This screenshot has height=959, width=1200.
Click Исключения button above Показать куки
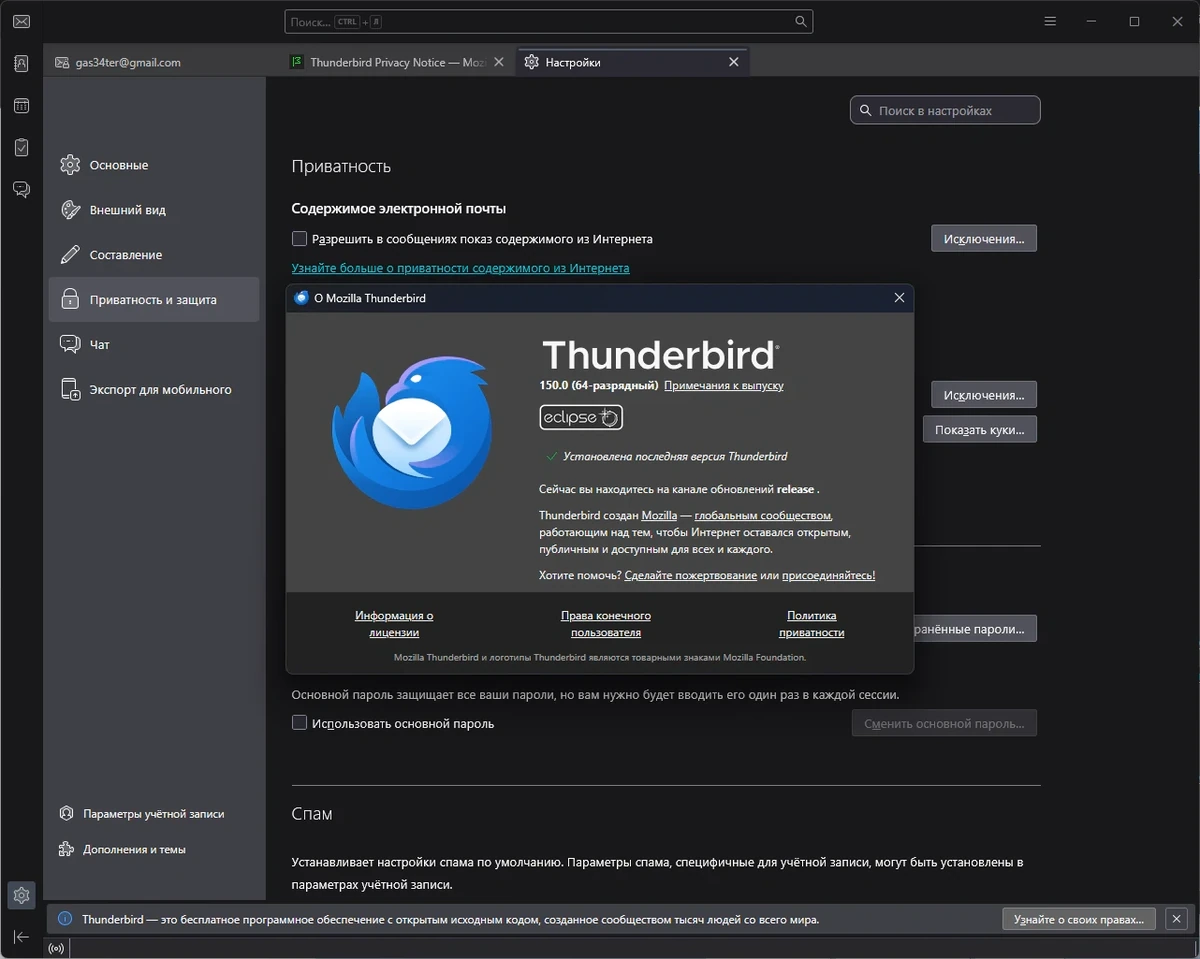(x=984, y=395)
